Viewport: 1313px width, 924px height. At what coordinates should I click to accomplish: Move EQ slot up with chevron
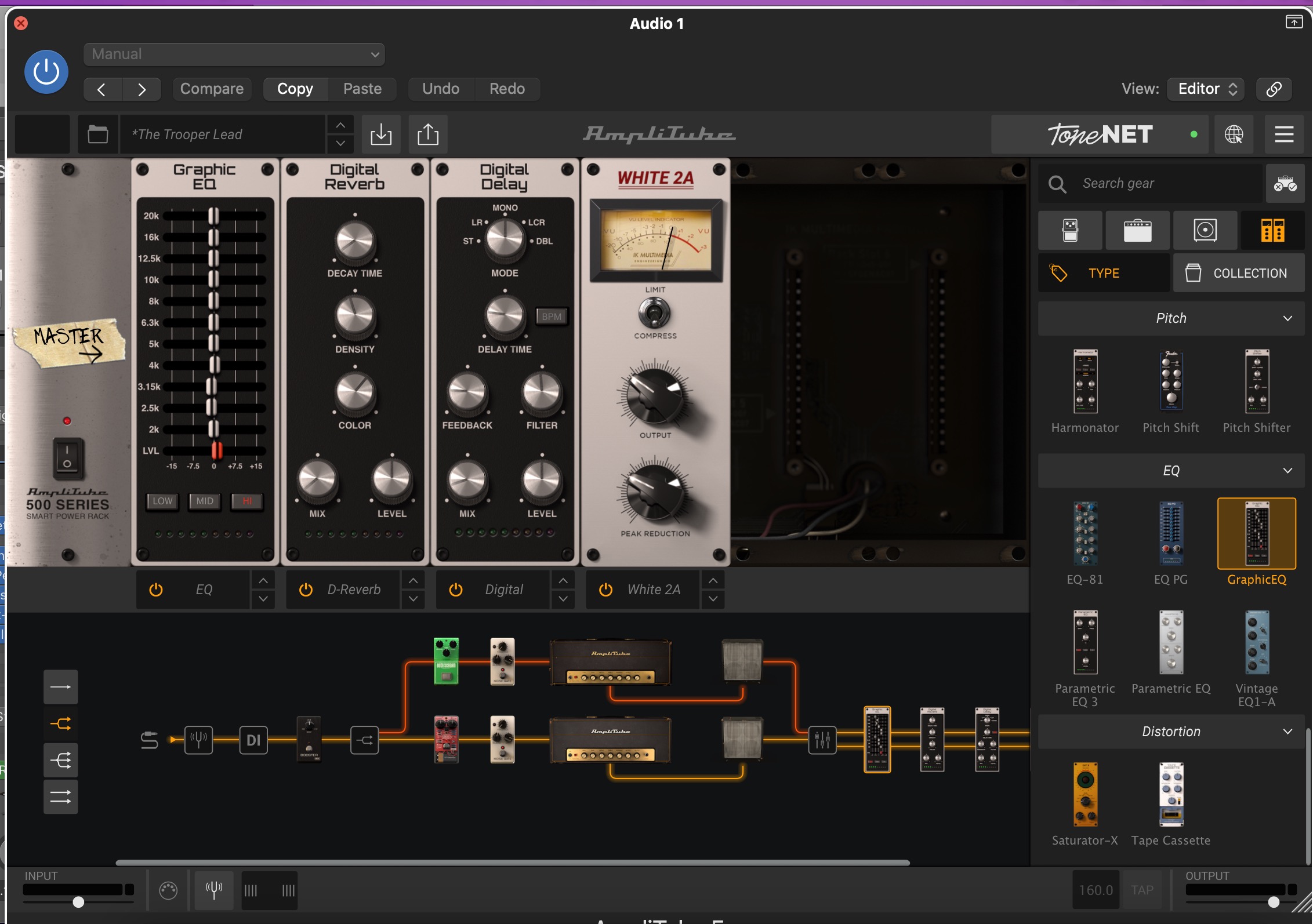(263, 580)
